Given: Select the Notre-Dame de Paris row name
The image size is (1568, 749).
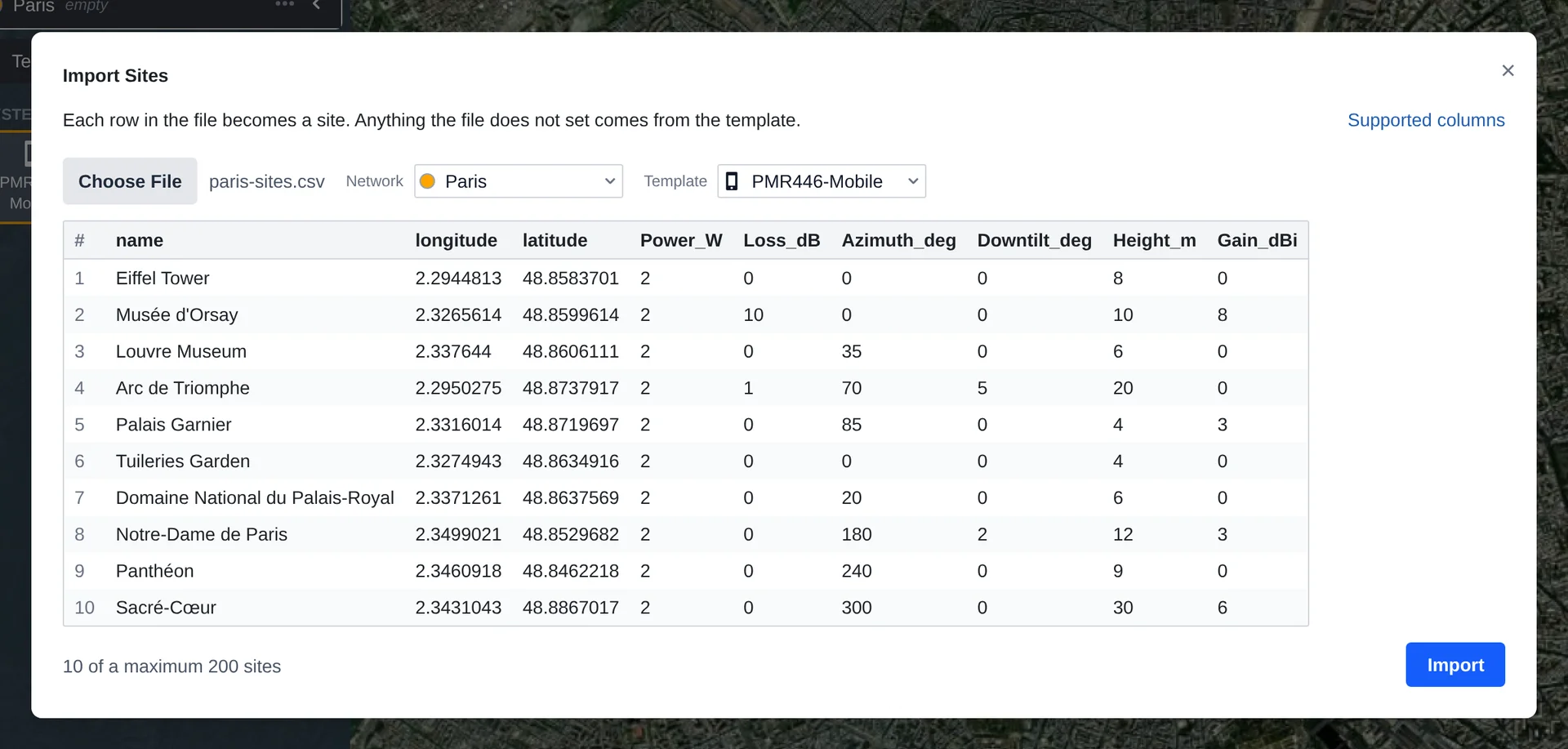Looking at the screenshot, I should (202, 534).
